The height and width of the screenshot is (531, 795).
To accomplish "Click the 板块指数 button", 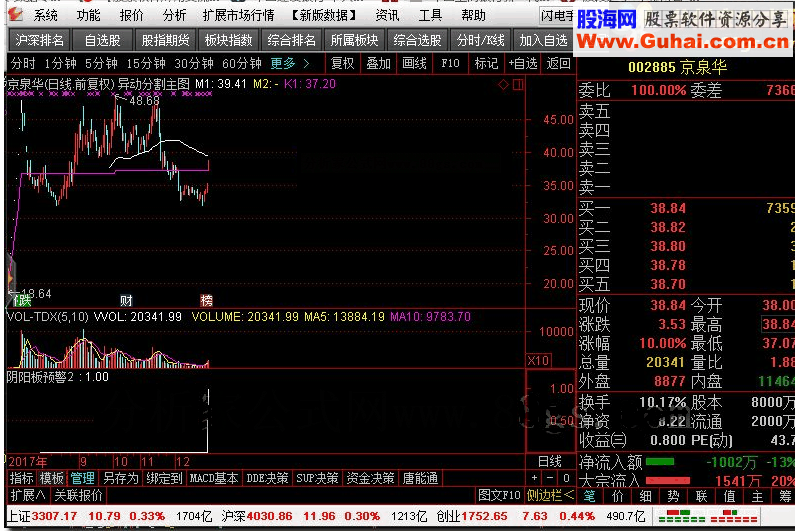I will (228, 40).
